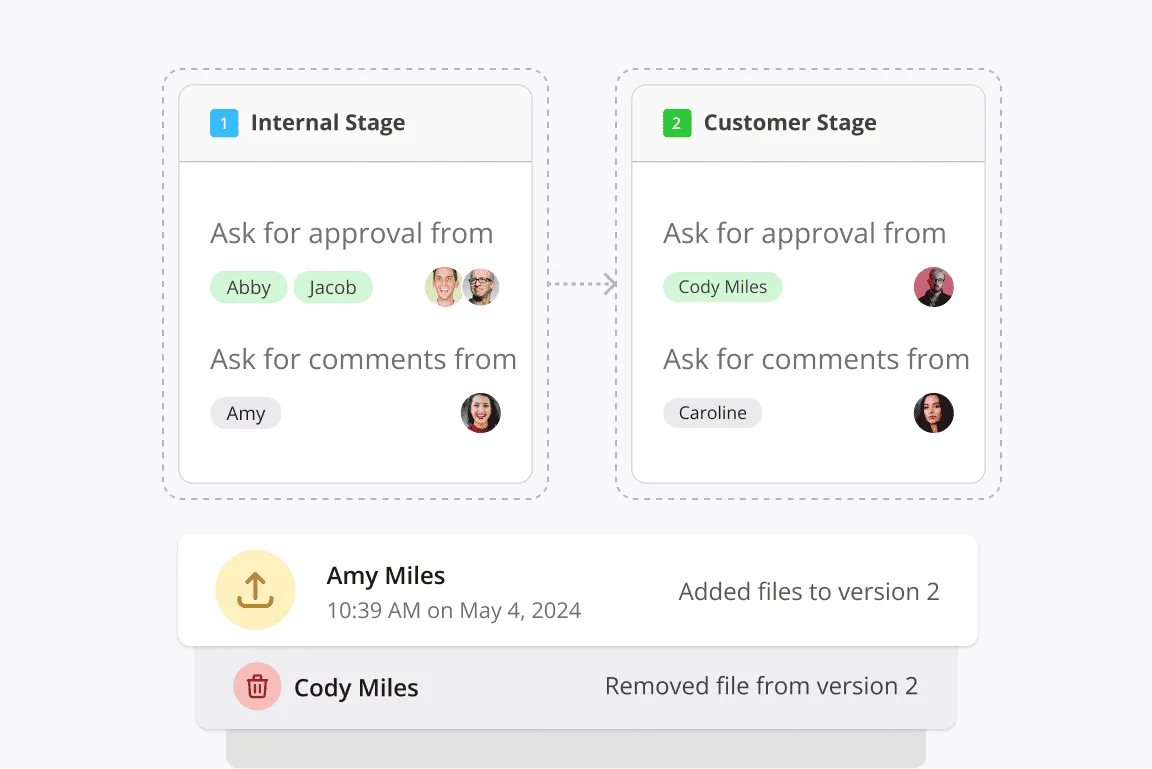The height and width of the screenshot is (769, 1152).
Task: Select the Cody Miles approver tag
Action: tap(722, 287)
